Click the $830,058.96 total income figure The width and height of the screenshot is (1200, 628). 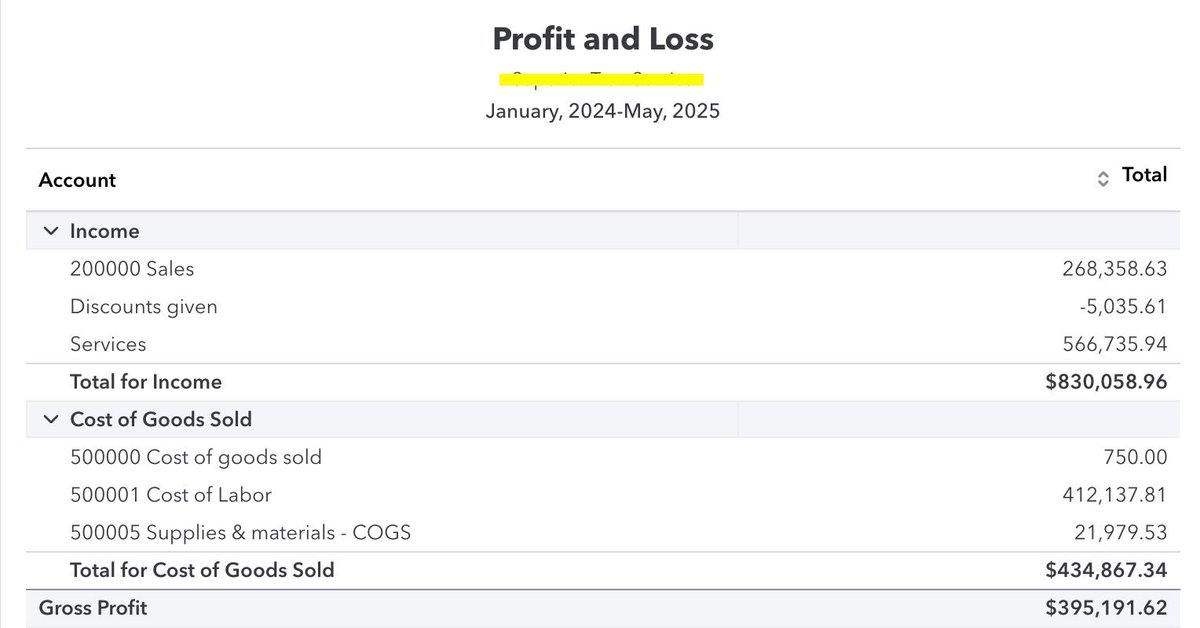[x=1106, y=382]
